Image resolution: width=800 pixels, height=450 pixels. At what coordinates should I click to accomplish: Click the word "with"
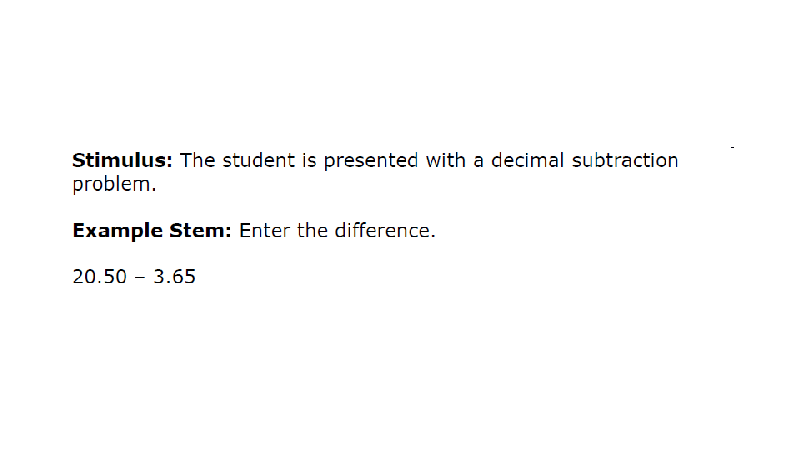446,160
